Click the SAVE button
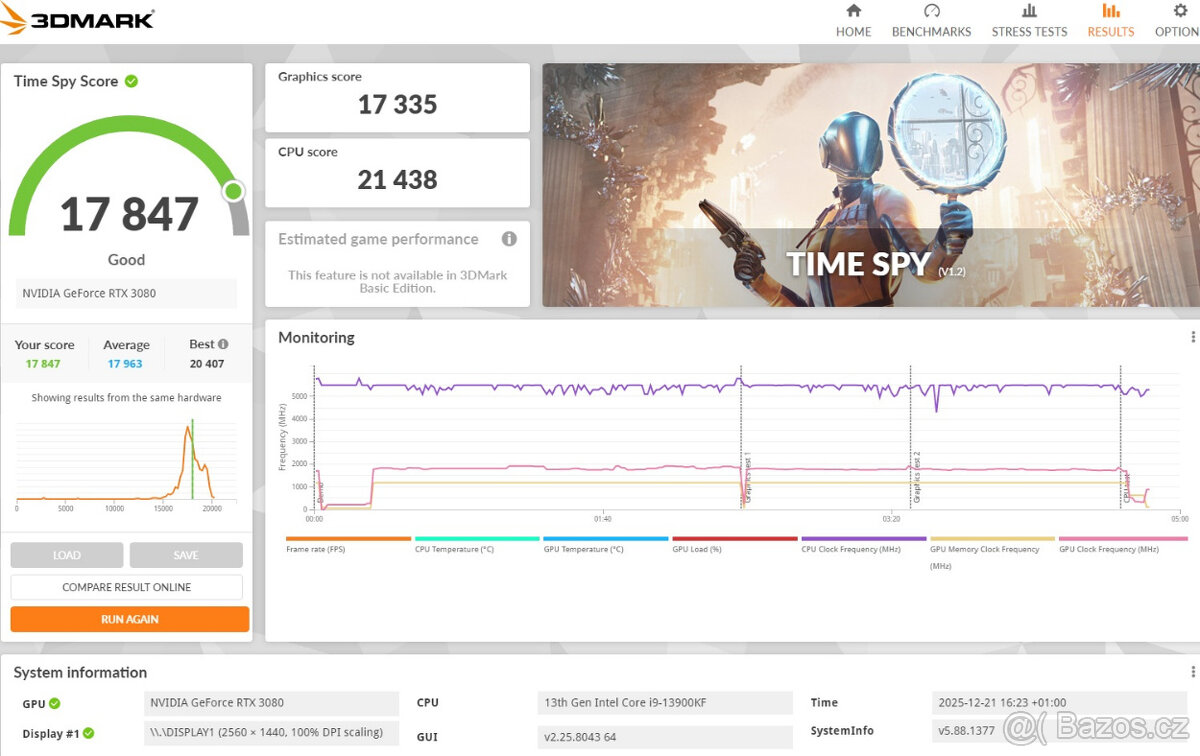The image size is (1200, 756). tap(187, 554)
